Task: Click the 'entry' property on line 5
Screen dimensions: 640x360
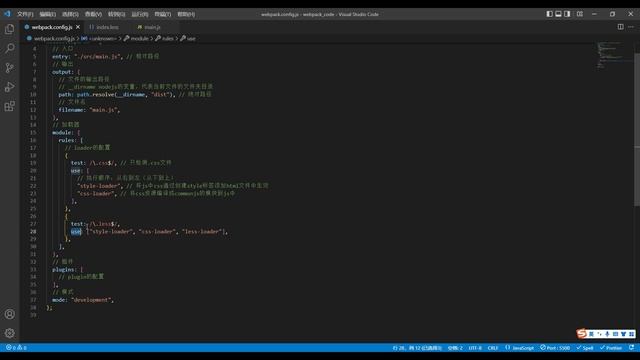Action: [x=60, y=56]
